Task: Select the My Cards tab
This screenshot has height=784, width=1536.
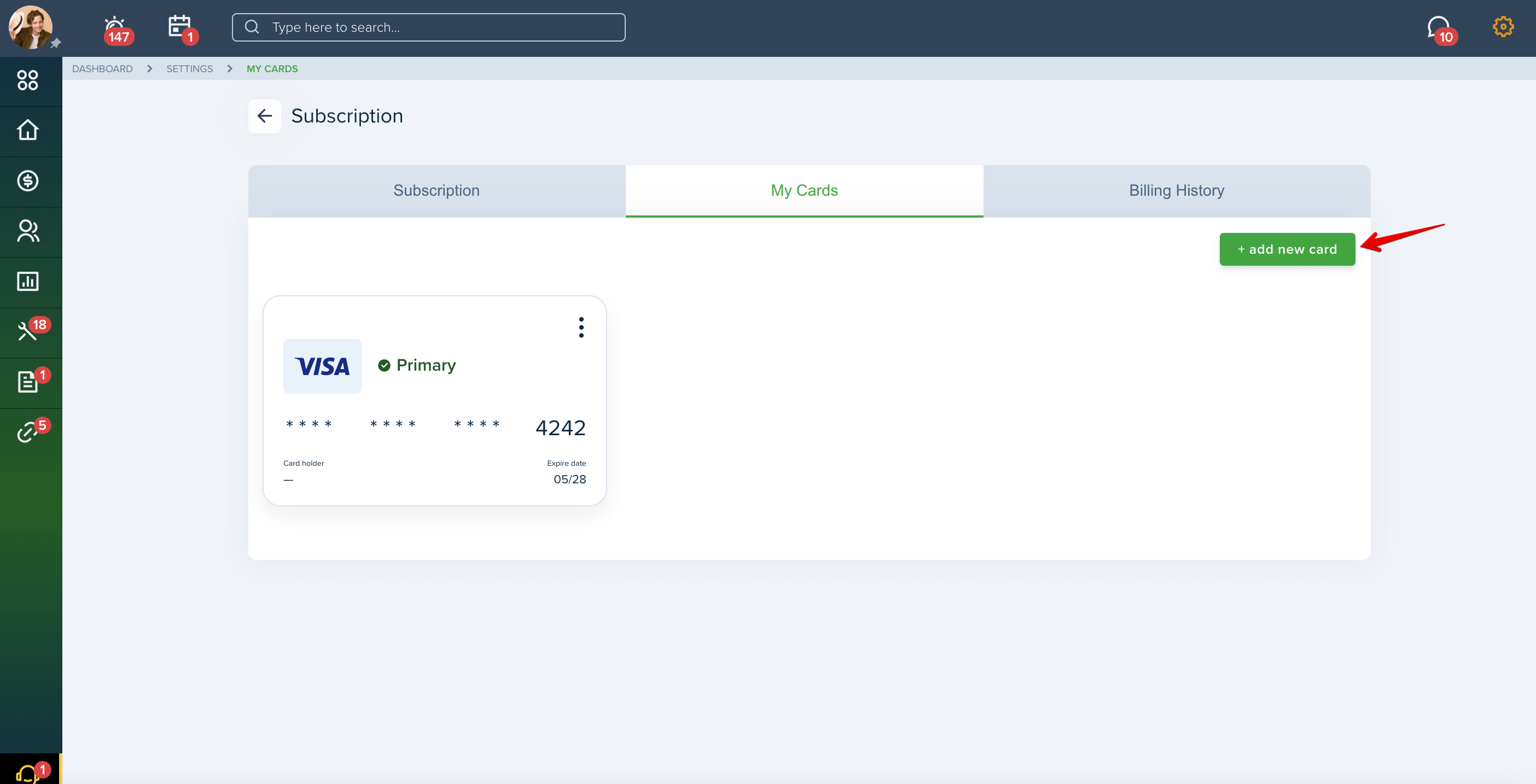Action: click(804, 191)
